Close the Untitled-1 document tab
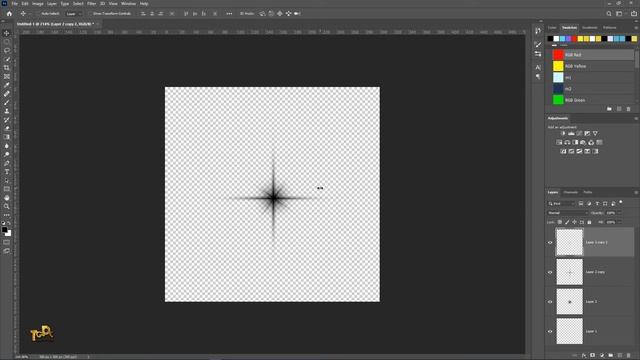 [x=98, y=24]
